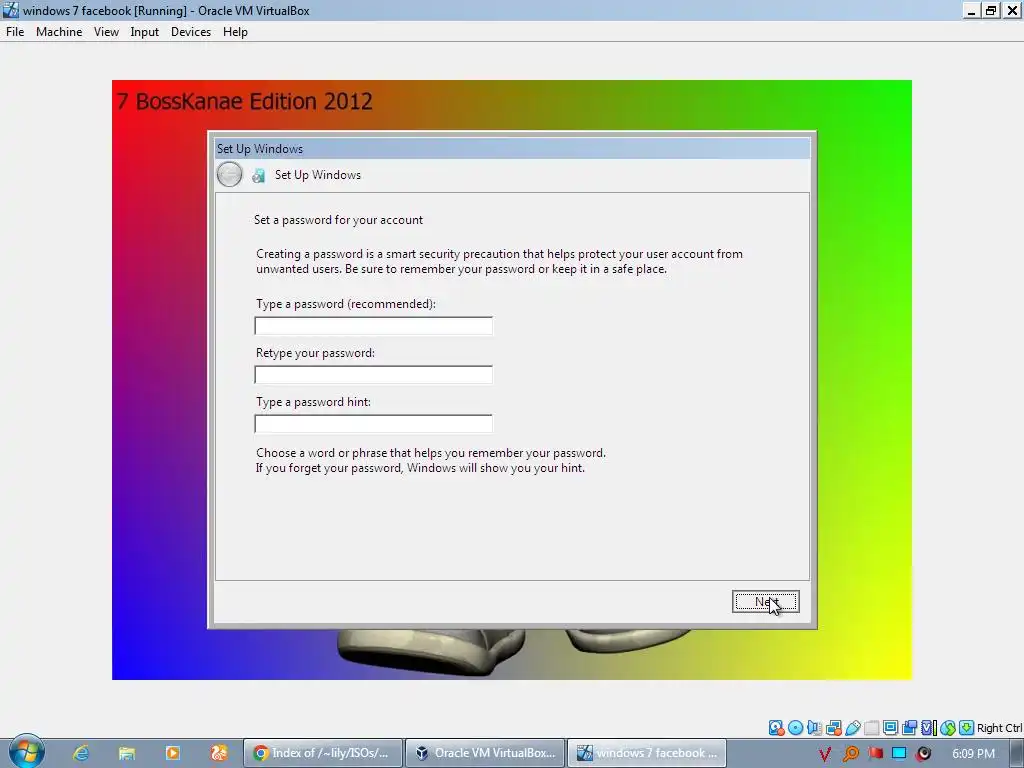Switch to Chrome Index of ISOs window
This screenshot has height=768, width=1024.
click(x=323, y=753)
